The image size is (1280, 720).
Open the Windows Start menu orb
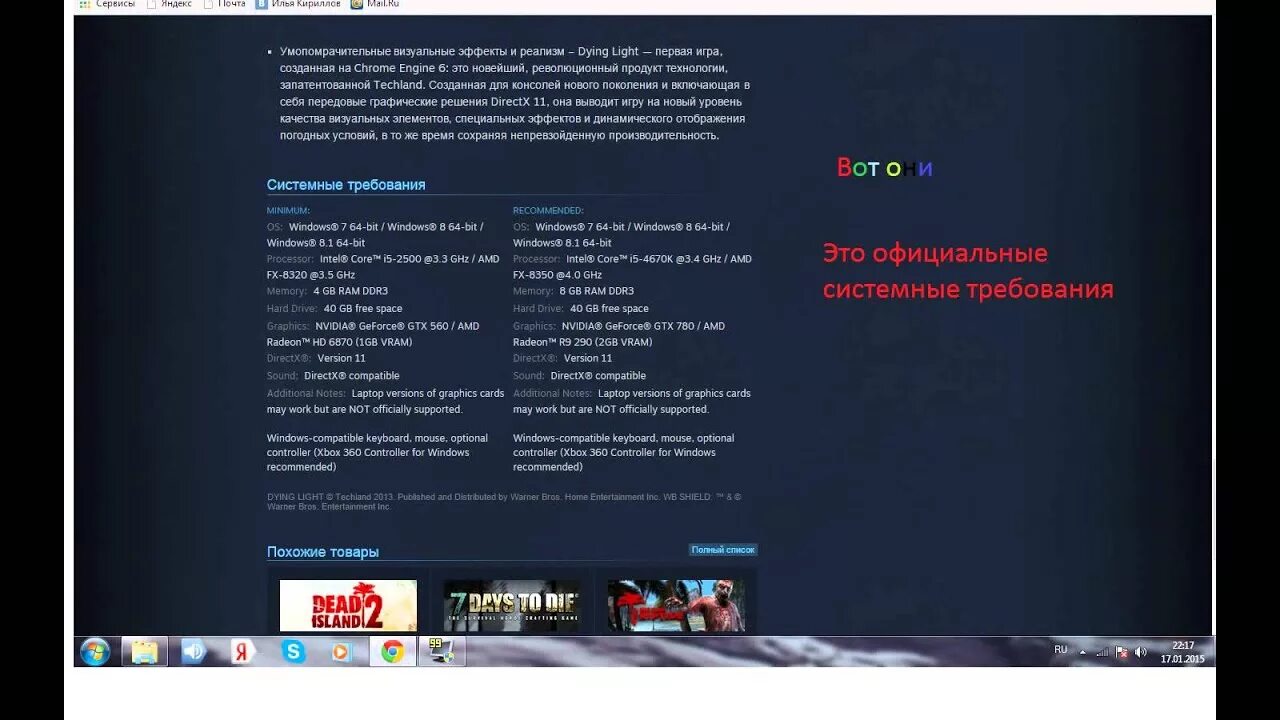click(x=95, y=652)
